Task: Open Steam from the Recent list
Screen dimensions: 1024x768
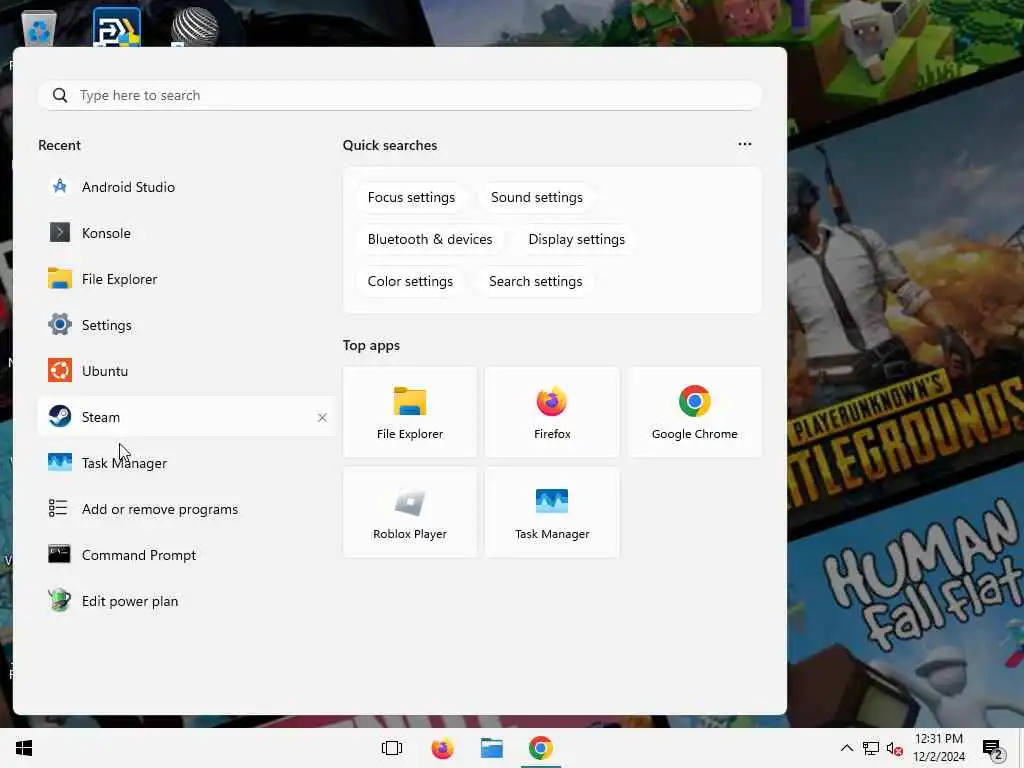Action: point(186,417)
